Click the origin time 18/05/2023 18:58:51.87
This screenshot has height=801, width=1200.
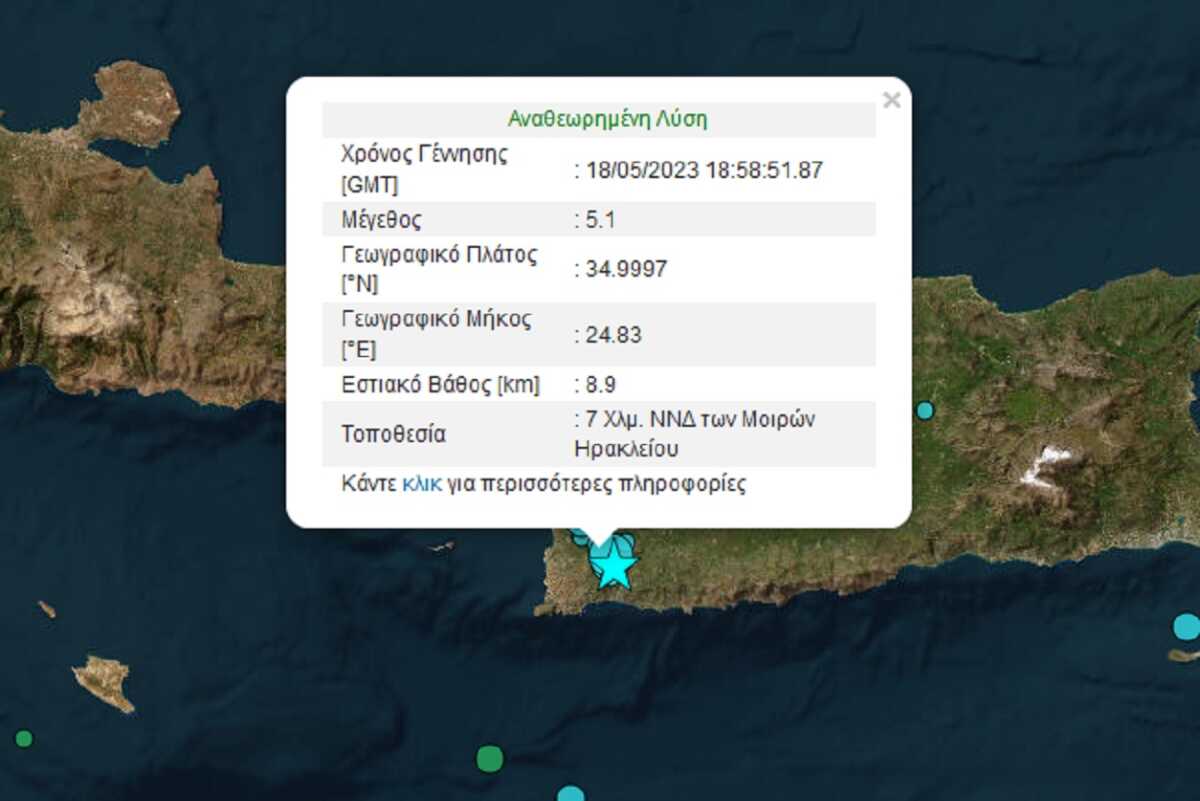(700, 170)
